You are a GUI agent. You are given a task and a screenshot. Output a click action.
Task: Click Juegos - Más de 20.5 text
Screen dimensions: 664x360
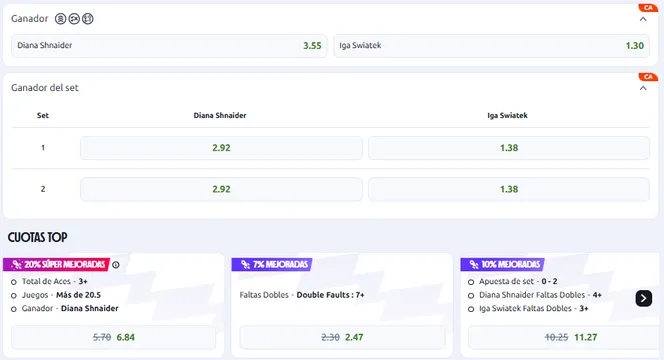(61, 295)
